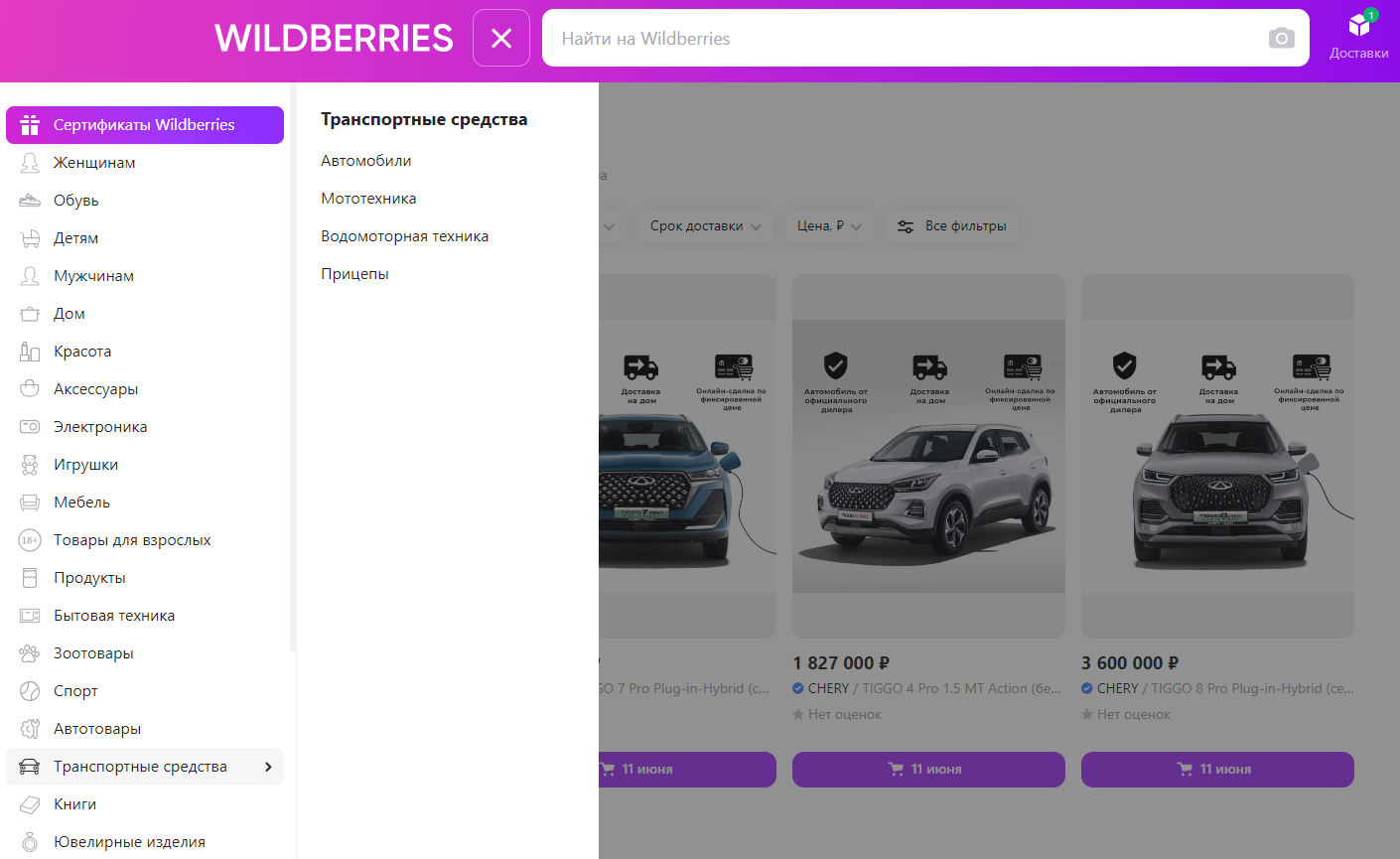Click the Бытовая техника icon
The image size is (1400, 859).
click(30, 616)
